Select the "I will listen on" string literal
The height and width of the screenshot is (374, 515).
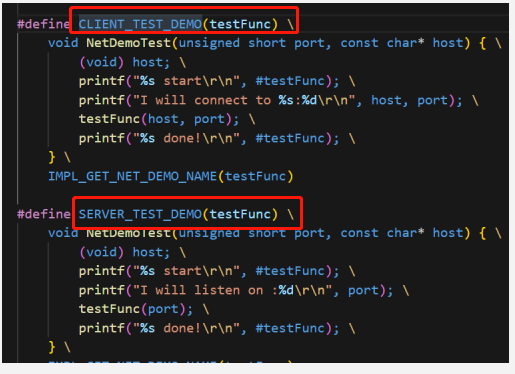pyautogui.click(x=232, y=290)
